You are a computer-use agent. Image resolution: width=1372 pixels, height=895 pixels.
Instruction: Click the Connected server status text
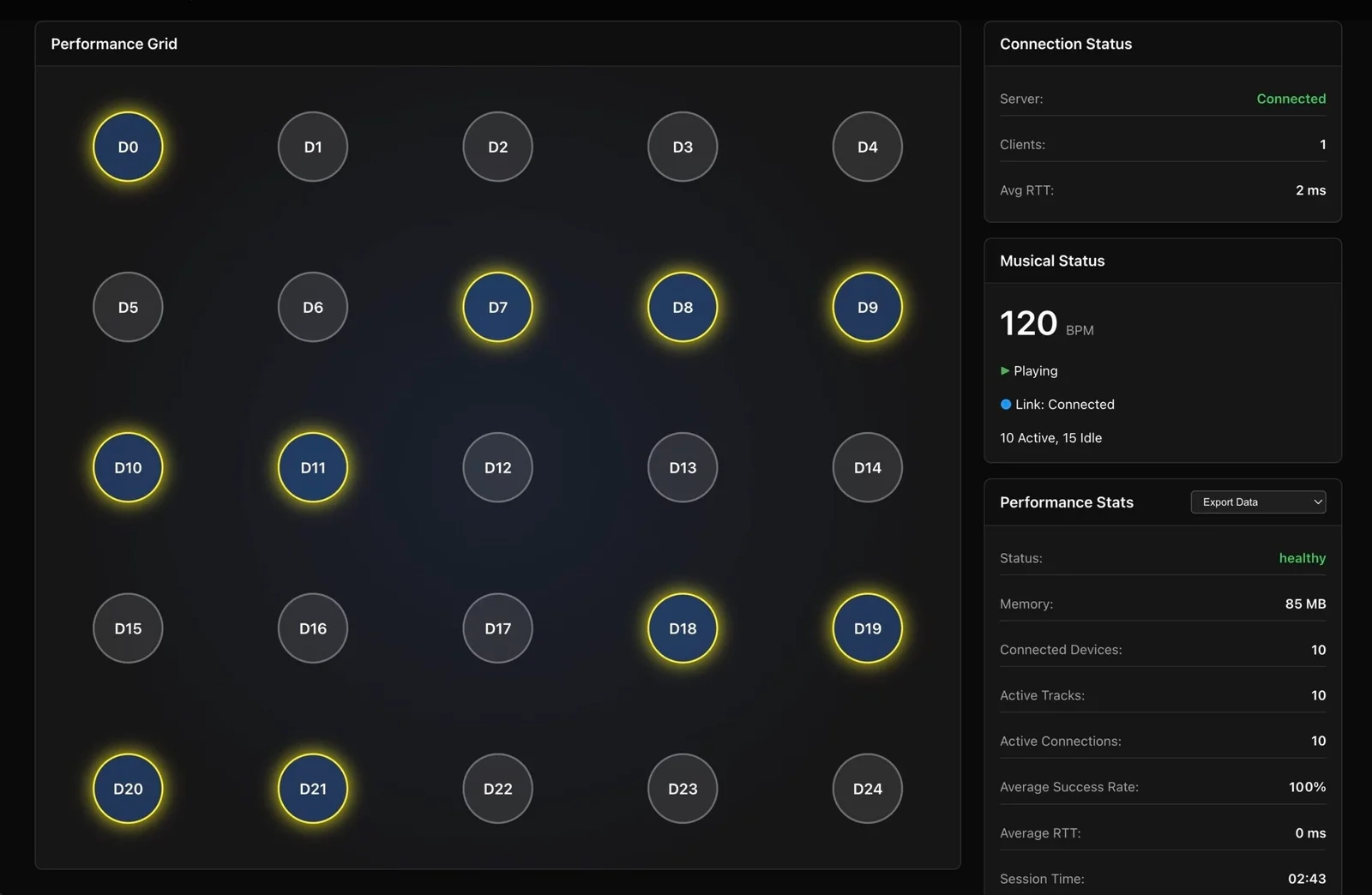[x=1291, y=99]
